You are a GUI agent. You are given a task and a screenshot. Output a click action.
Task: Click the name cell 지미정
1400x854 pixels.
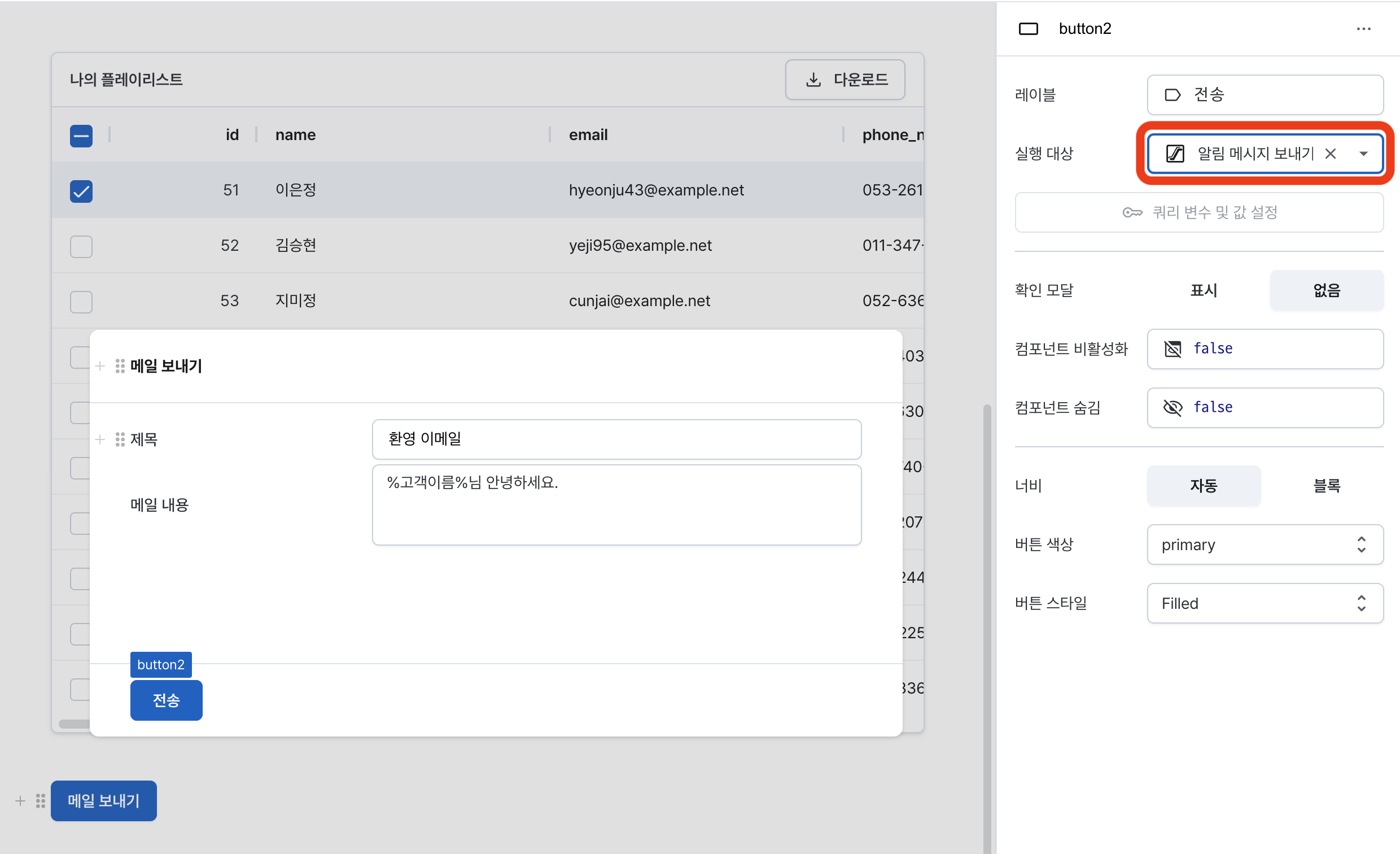pyautogui.click(x=295, y=301)
